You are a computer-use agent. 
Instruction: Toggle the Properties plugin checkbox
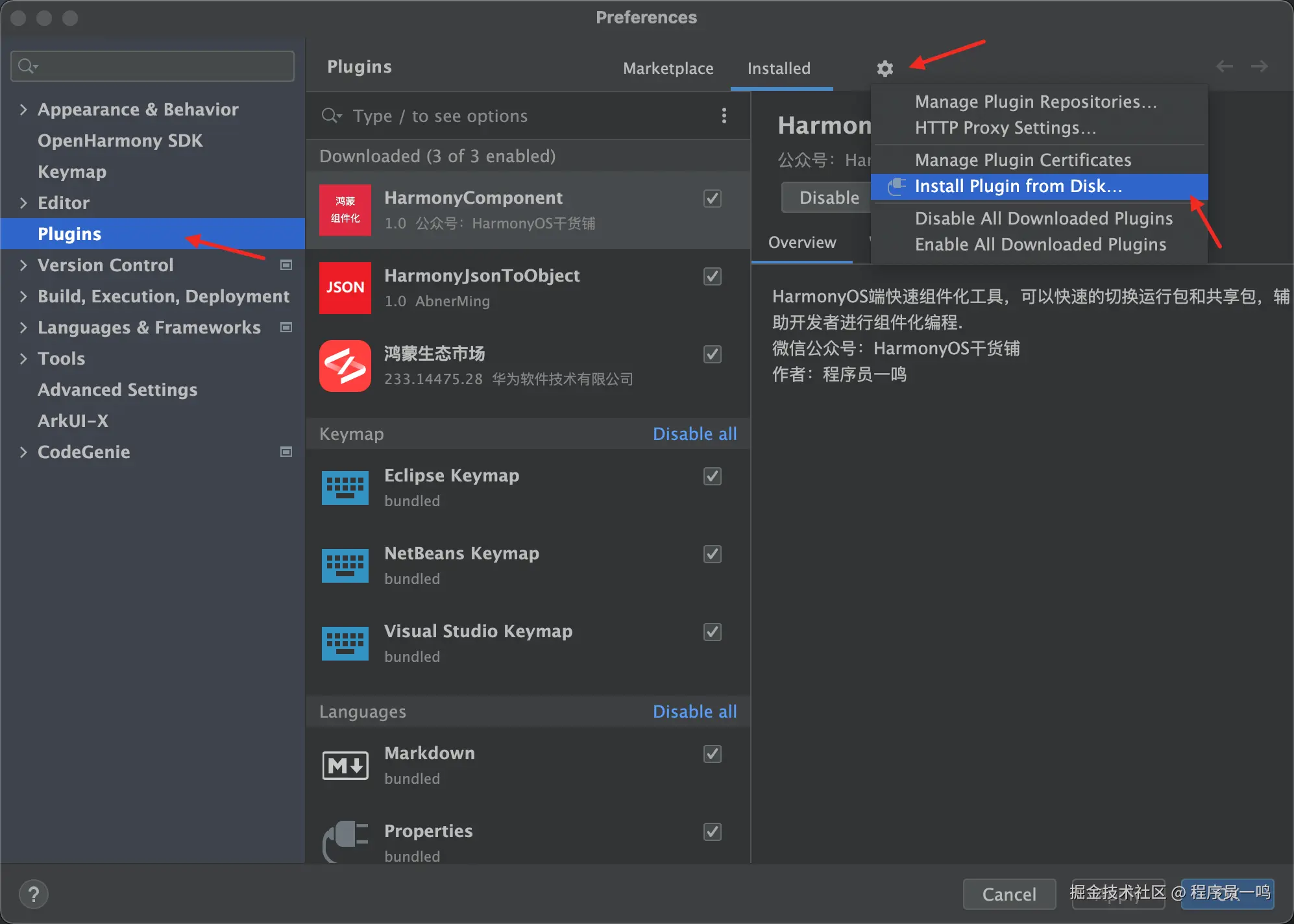[712, 832]
